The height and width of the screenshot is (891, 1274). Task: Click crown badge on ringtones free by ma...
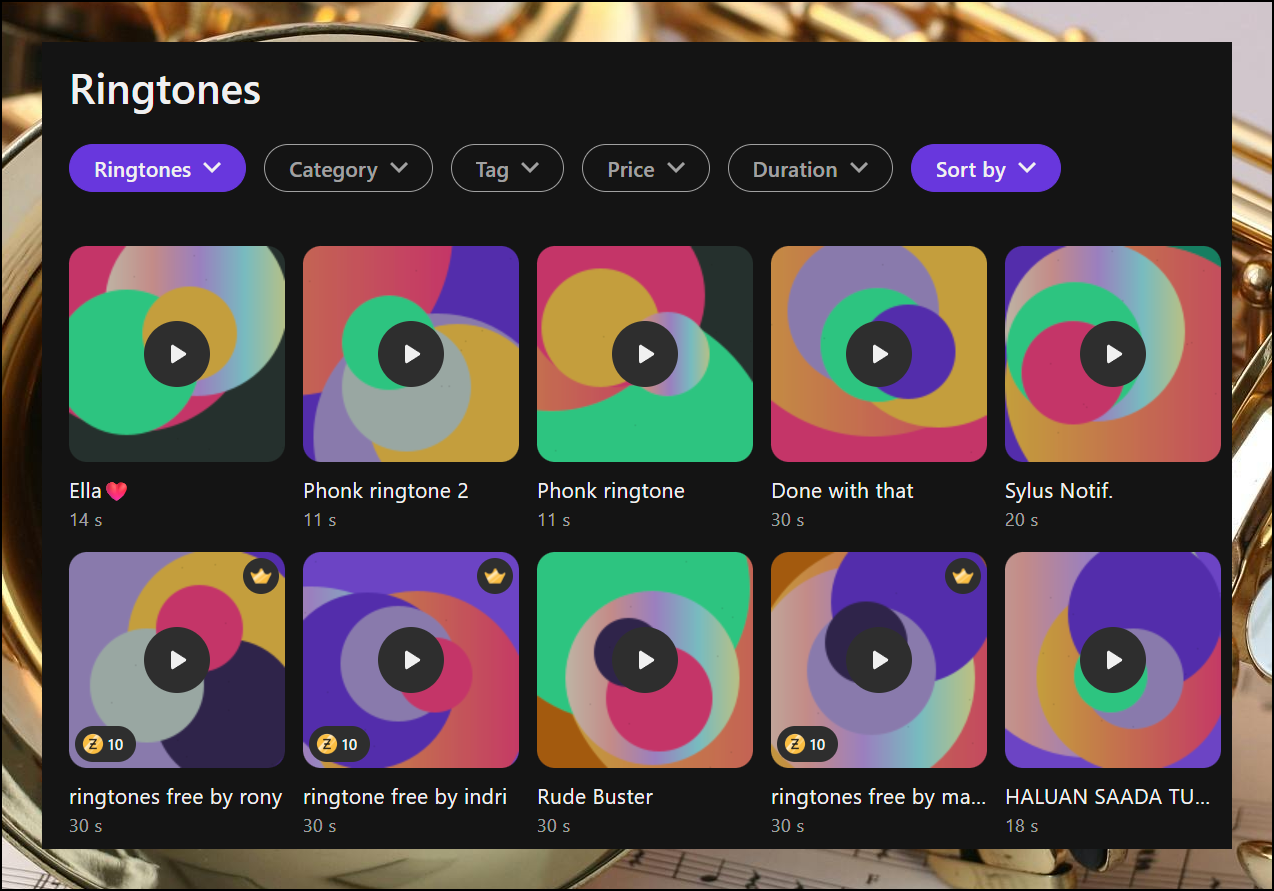click(x=963, y=576)
